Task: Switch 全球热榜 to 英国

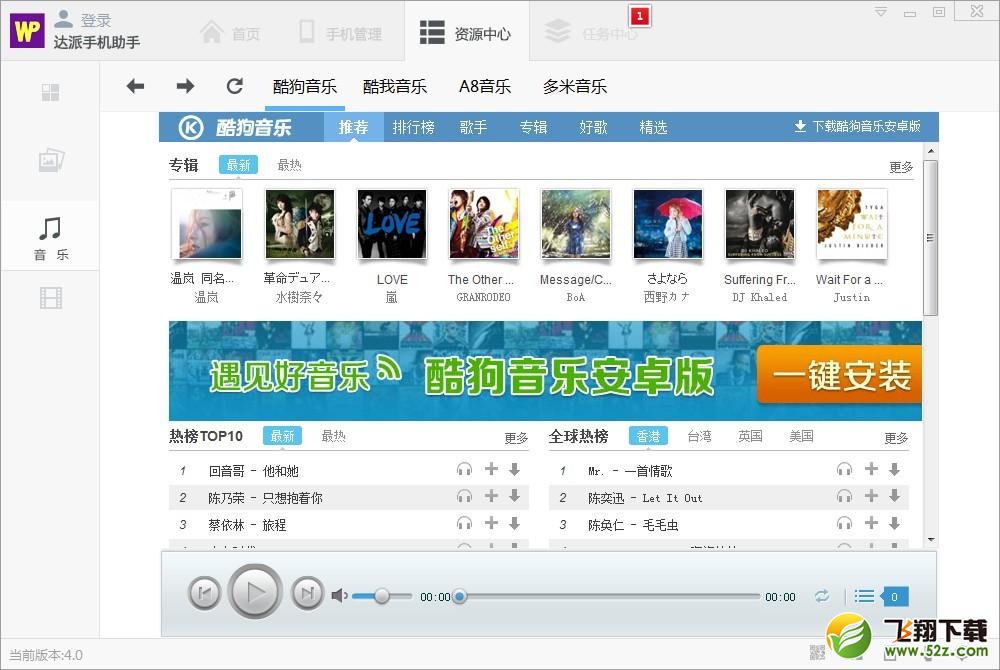Action: point(751,436)
